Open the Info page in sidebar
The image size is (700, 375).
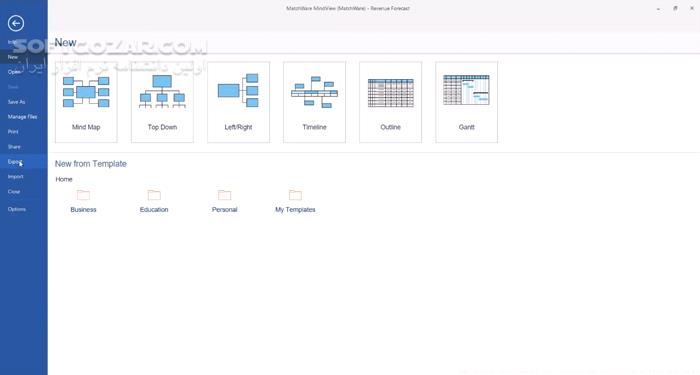(24, 42)
